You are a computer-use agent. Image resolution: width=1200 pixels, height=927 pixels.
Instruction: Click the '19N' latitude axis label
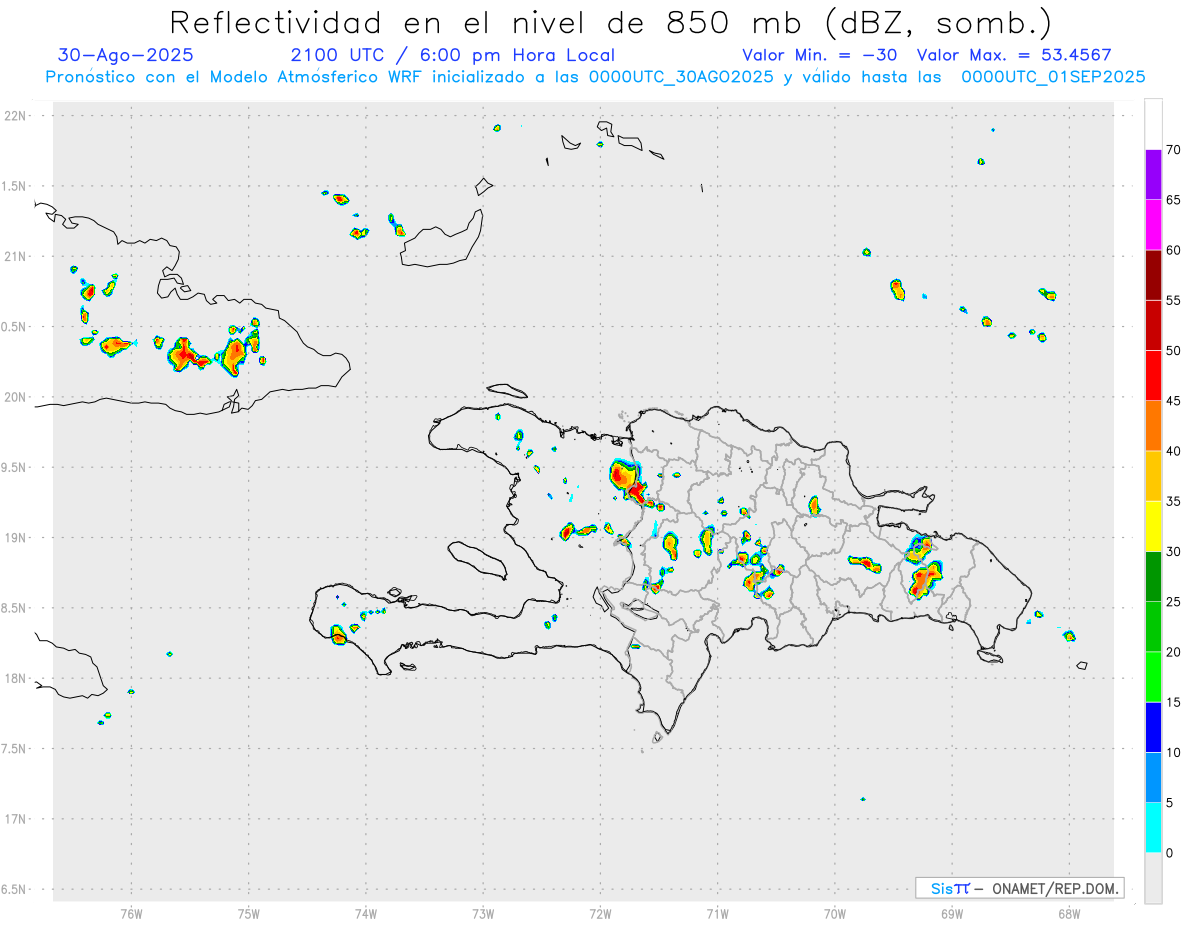tap(17, 538)
